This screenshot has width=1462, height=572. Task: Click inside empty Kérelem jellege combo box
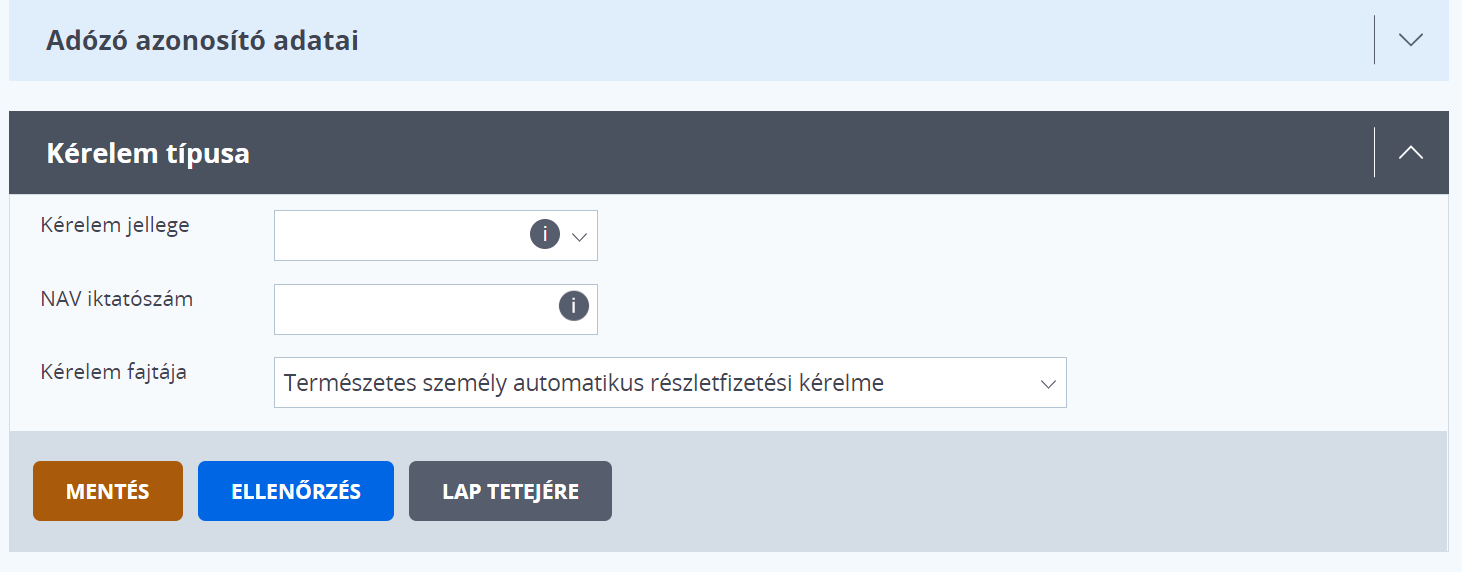400,235
